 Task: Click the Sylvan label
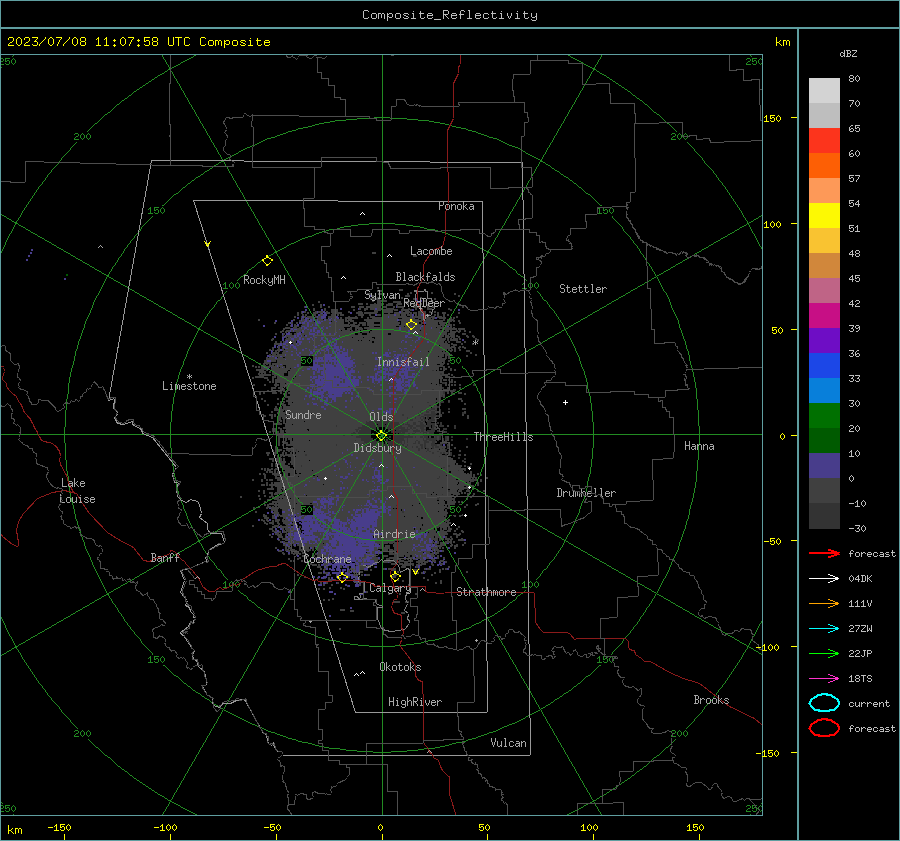(x=382, y=295)
